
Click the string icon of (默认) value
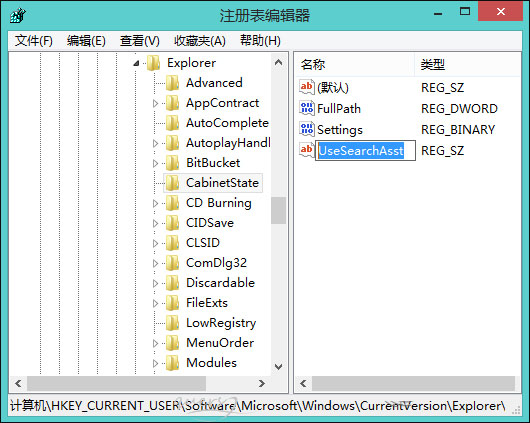tap(307, 87)
